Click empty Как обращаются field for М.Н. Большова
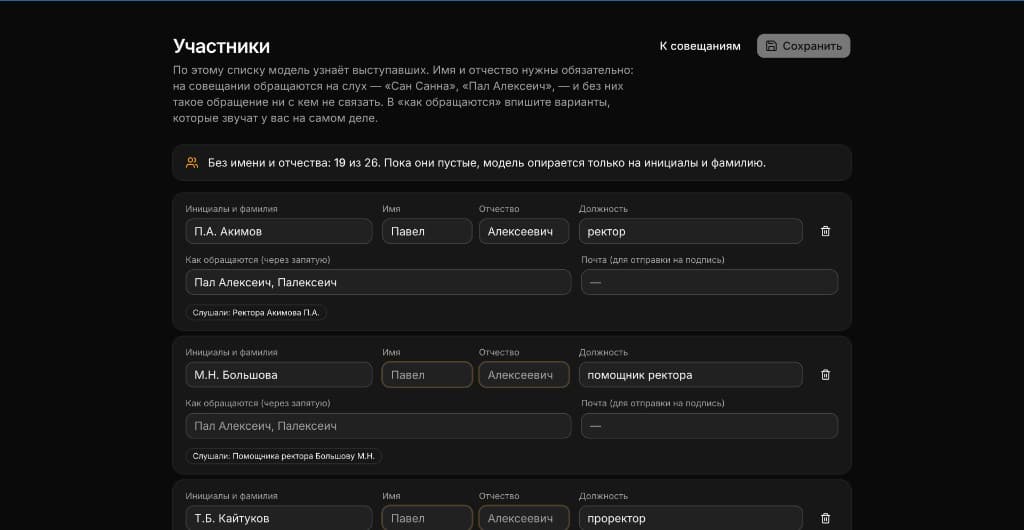Screen dimensions: 1024x530 click(x=378, y=426)
